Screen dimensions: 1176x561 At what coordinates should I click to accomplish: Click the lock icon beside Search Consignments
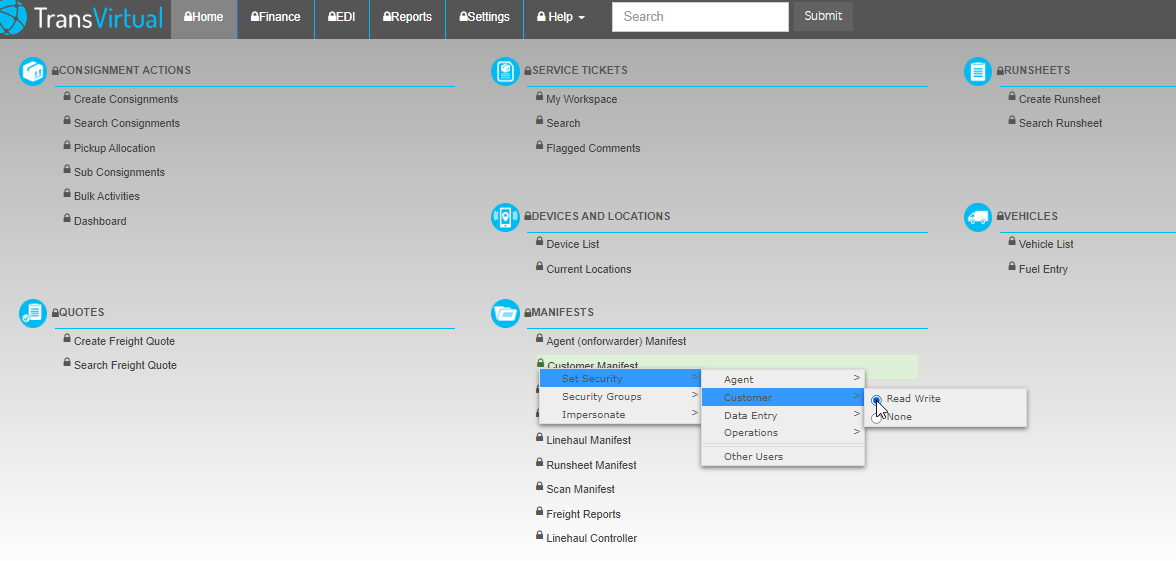[x=67, y=120]
